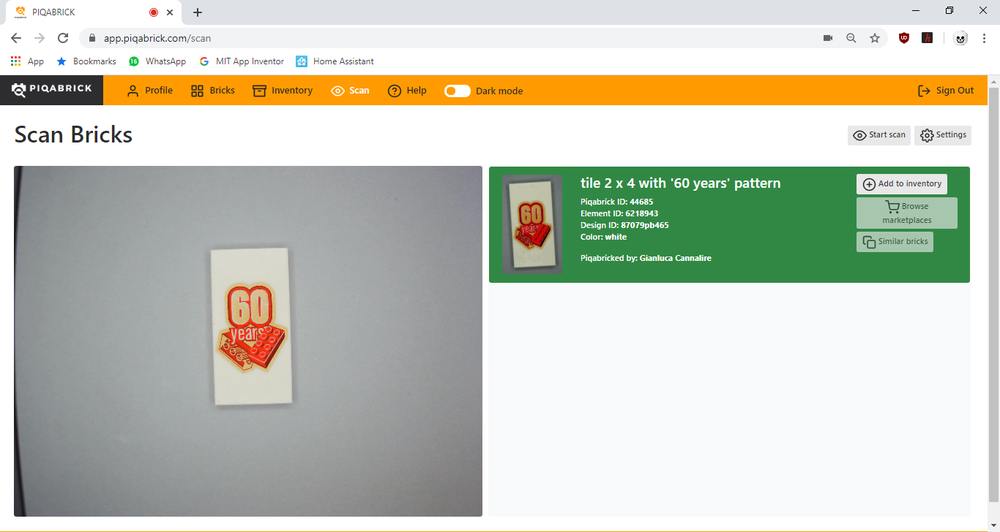Click the Scan Bricks heading

pyautogui.click(x=73, y=135)
